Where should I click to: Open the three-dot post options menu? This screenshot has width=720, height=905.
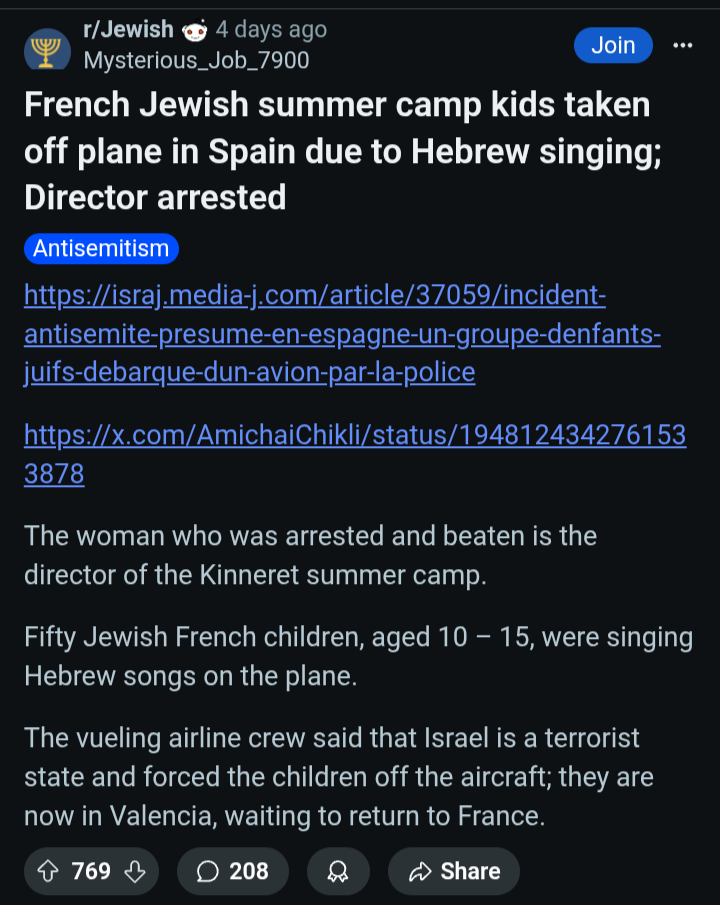pyautogui.click(x=682, y=45)
